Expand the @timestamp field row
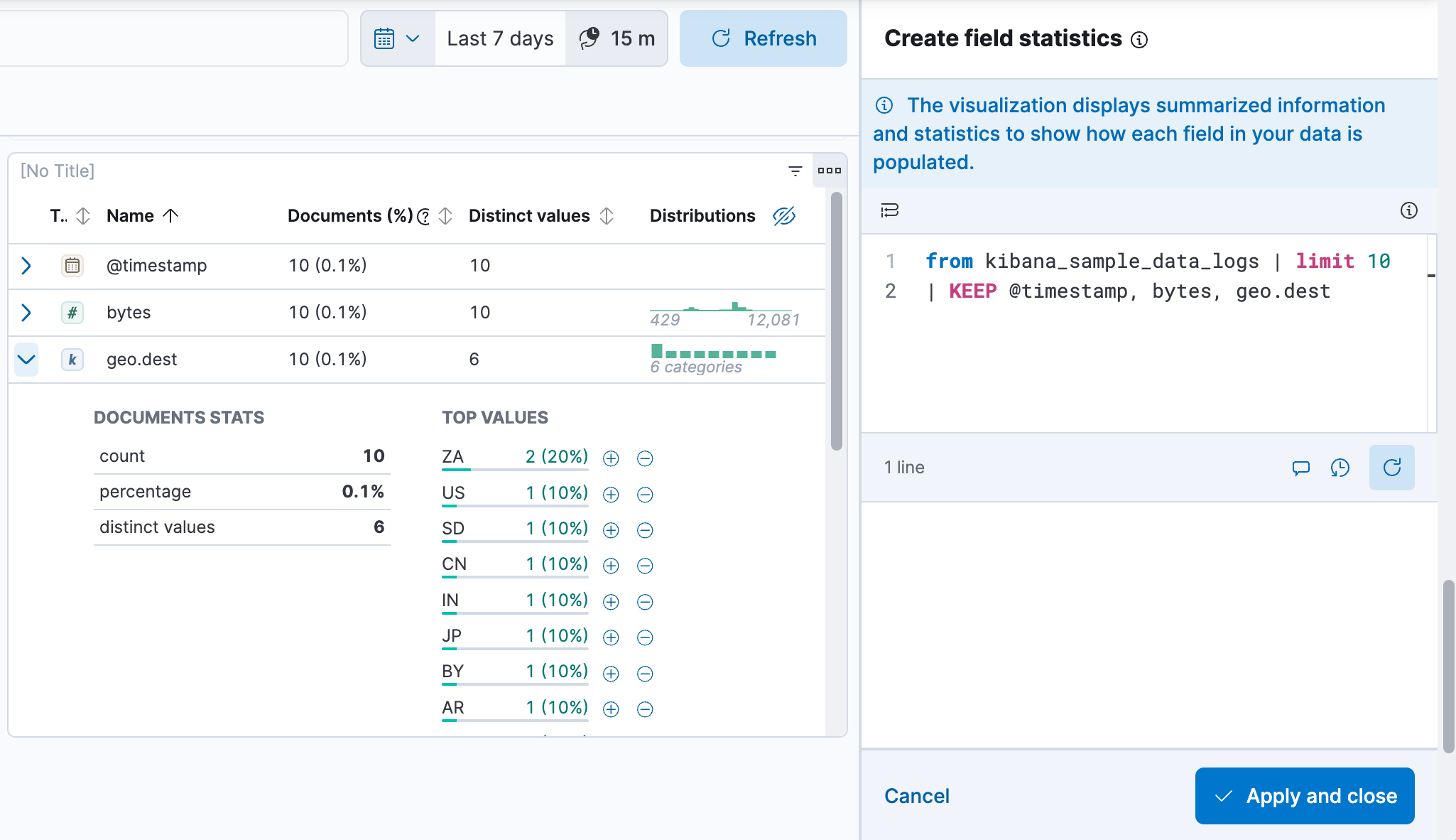Image resolution: width=1456 pixels, height=840 pixels. [26, 265]
